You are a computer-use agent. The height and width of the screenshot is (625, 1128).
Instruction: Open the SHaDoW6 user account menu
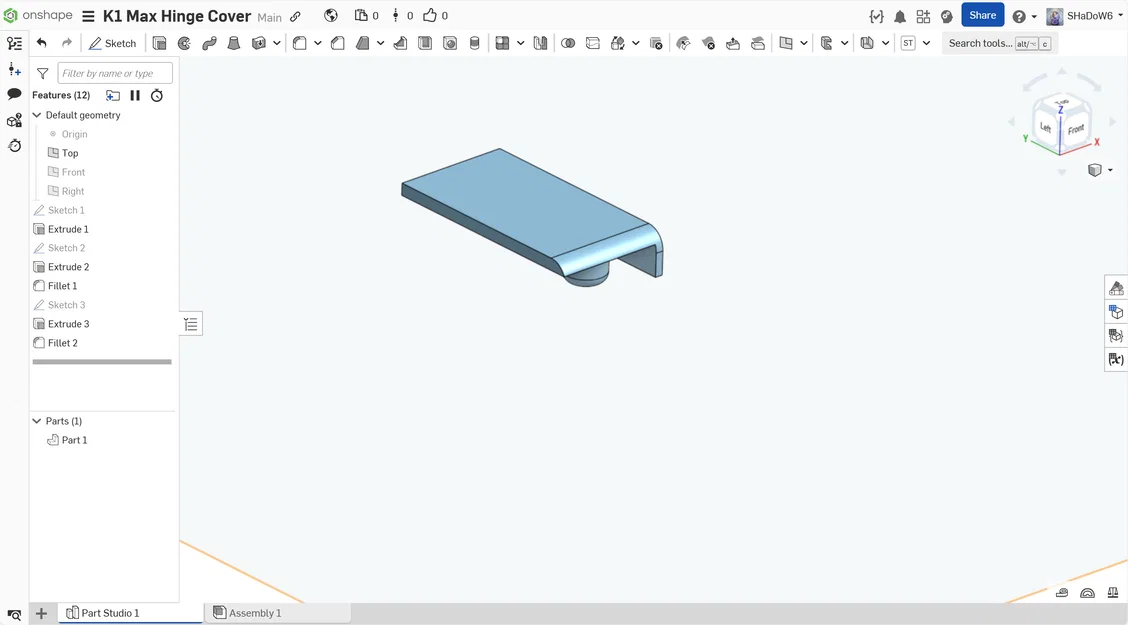click(x=1085, y=16)
